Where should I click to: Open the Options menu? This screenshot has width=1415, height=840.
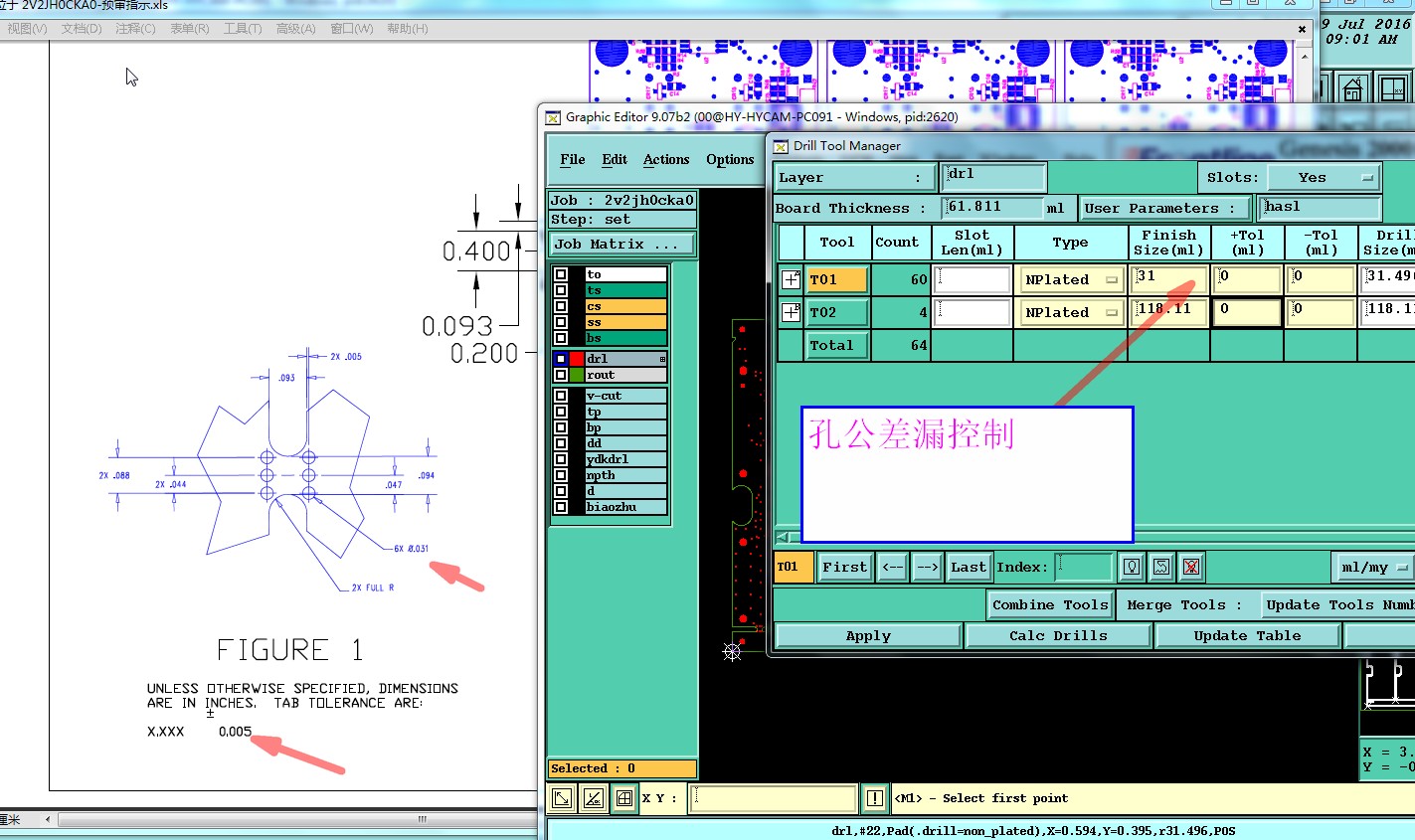tap(730, 159)
